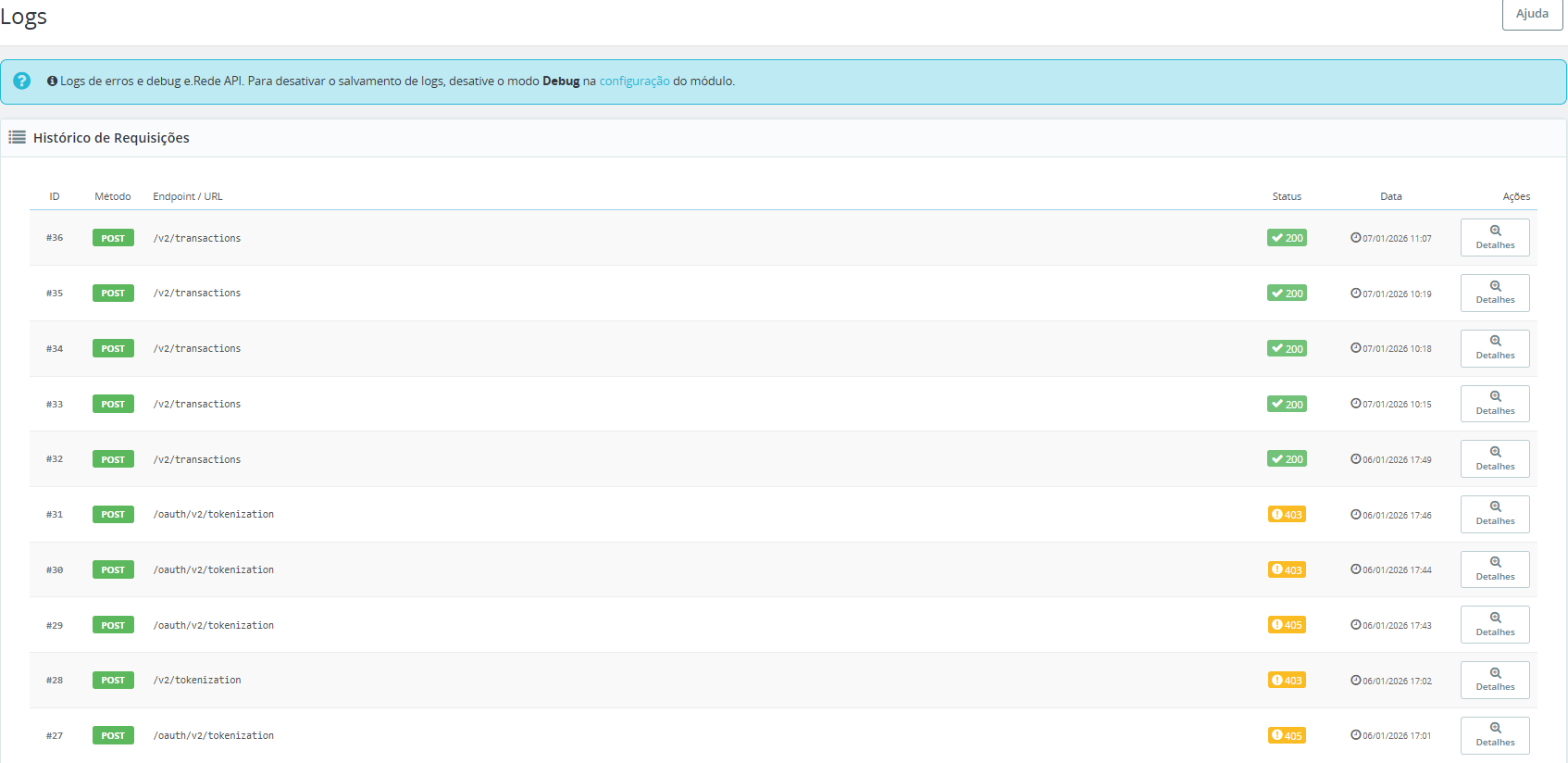Open Detalhes for log #36
The width and height of the screenshot is (1568, 763).
1495,237
